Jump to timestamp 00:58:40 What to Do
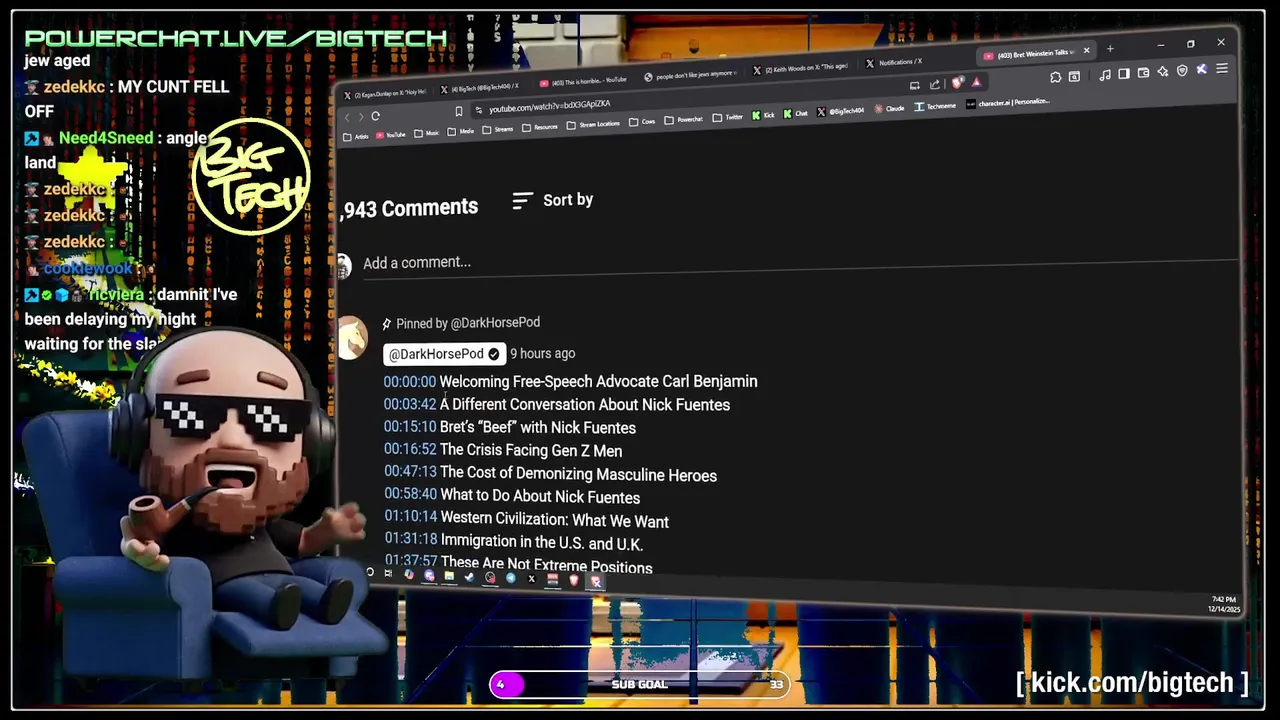This screenshot has width=1280, height=720. [x=410, y=495]
